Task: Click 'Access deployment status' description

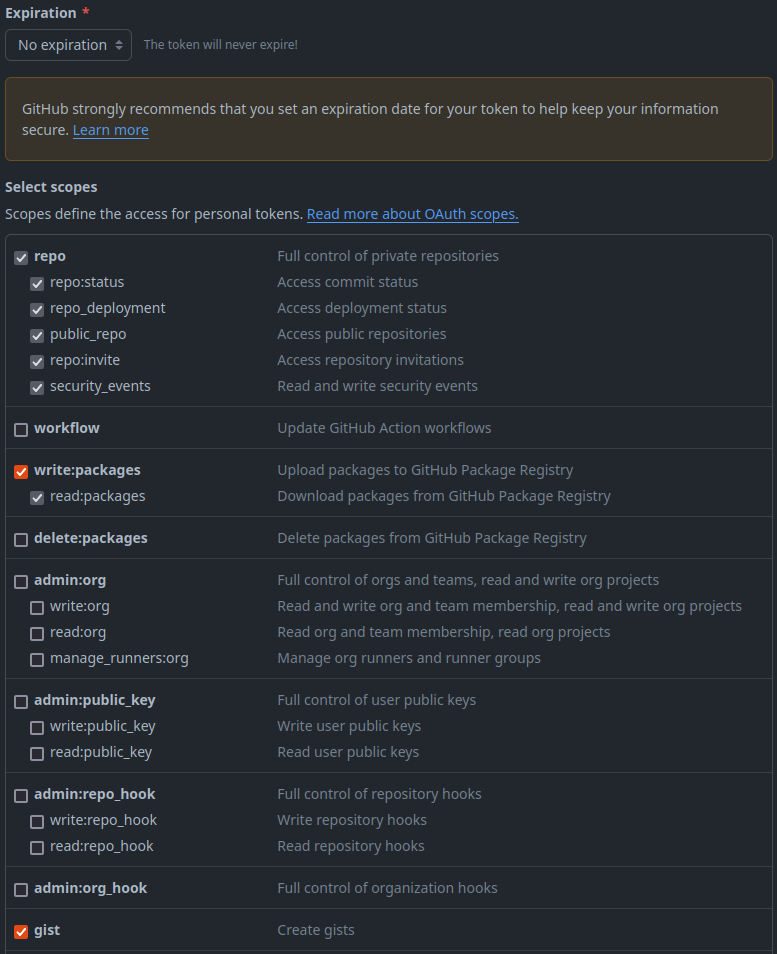Action: (362, 308)
